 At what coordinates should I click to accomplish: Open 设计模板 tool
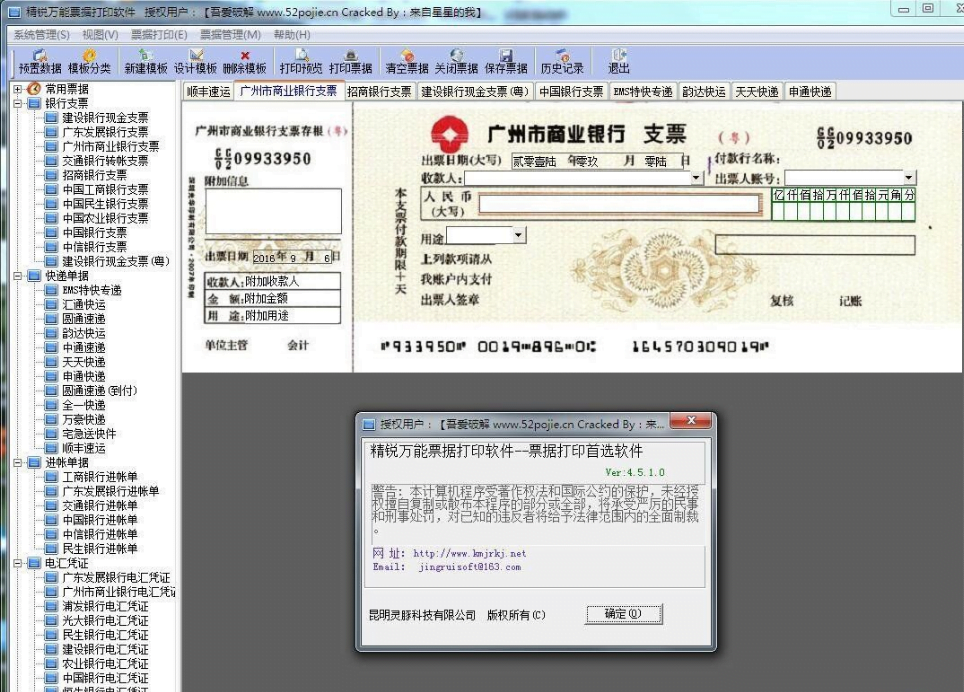click(x=196, y=61)
